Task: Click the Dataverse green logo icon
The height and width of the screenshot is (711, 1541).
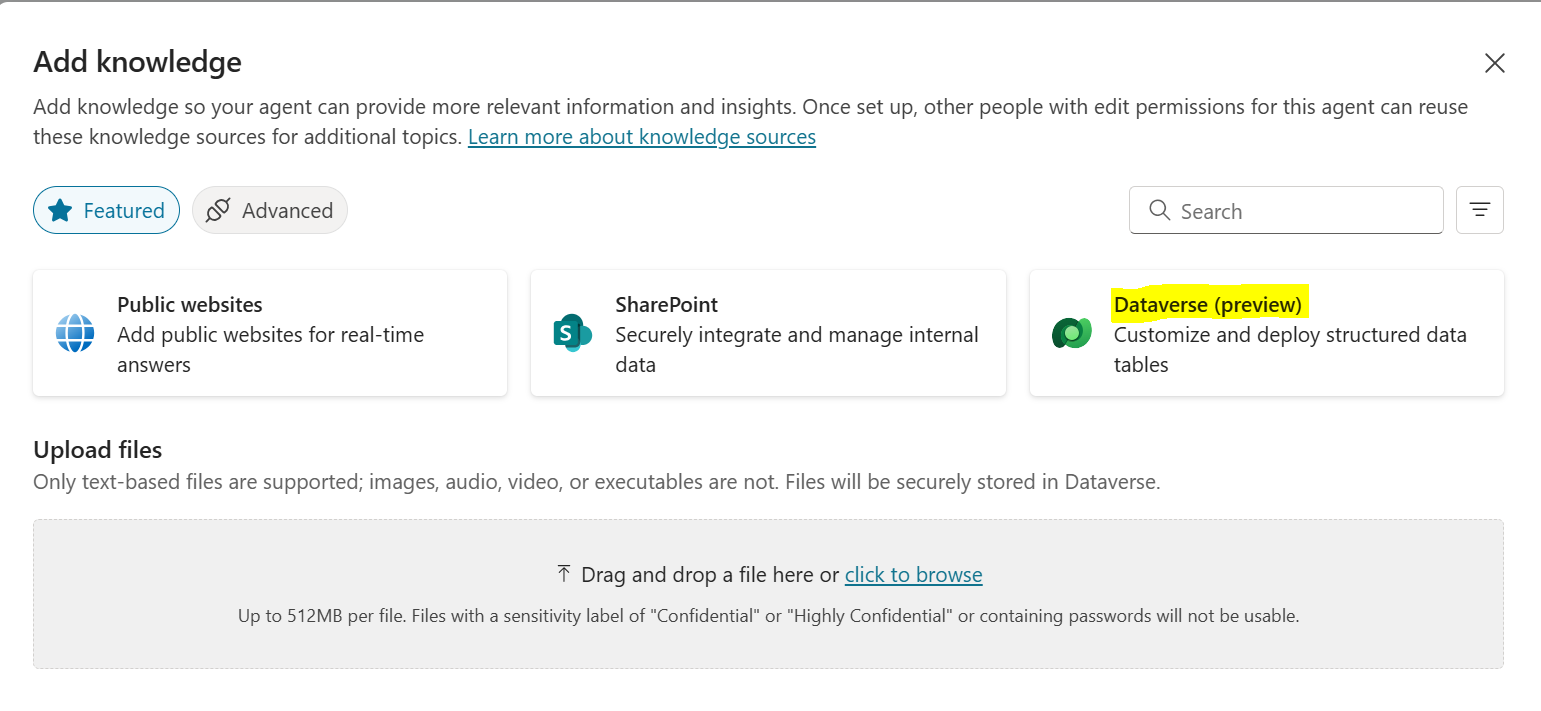Action: [1072, 333]
